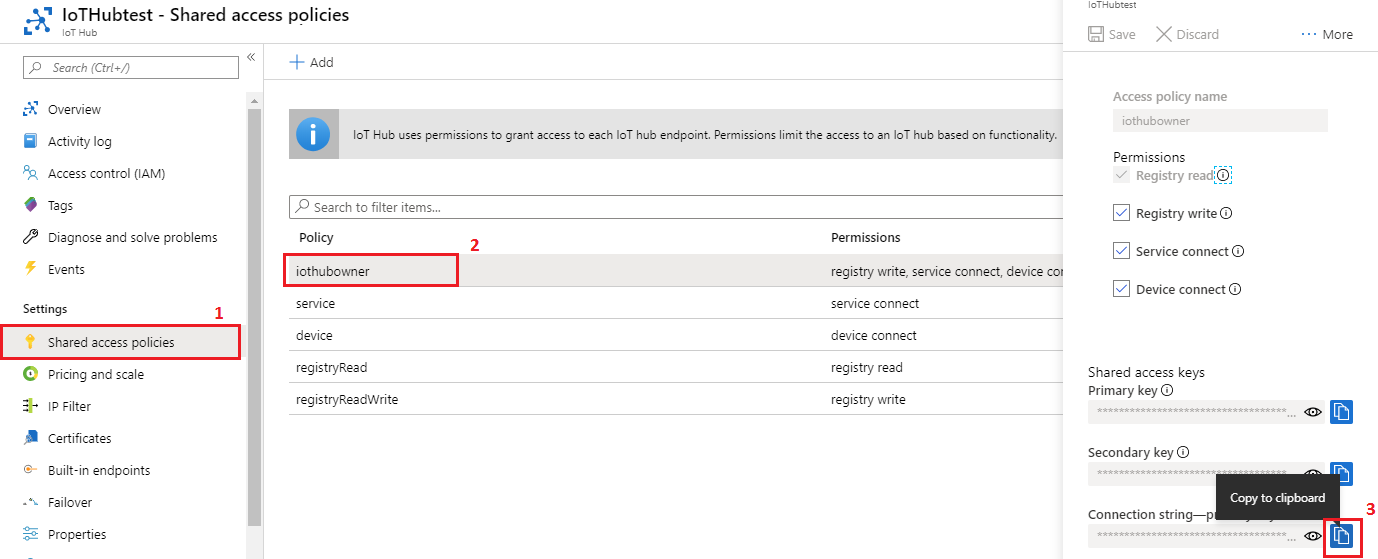The image size is (1378, 559).
Task: Click the IP Filter icon
Action: [30, 406]
